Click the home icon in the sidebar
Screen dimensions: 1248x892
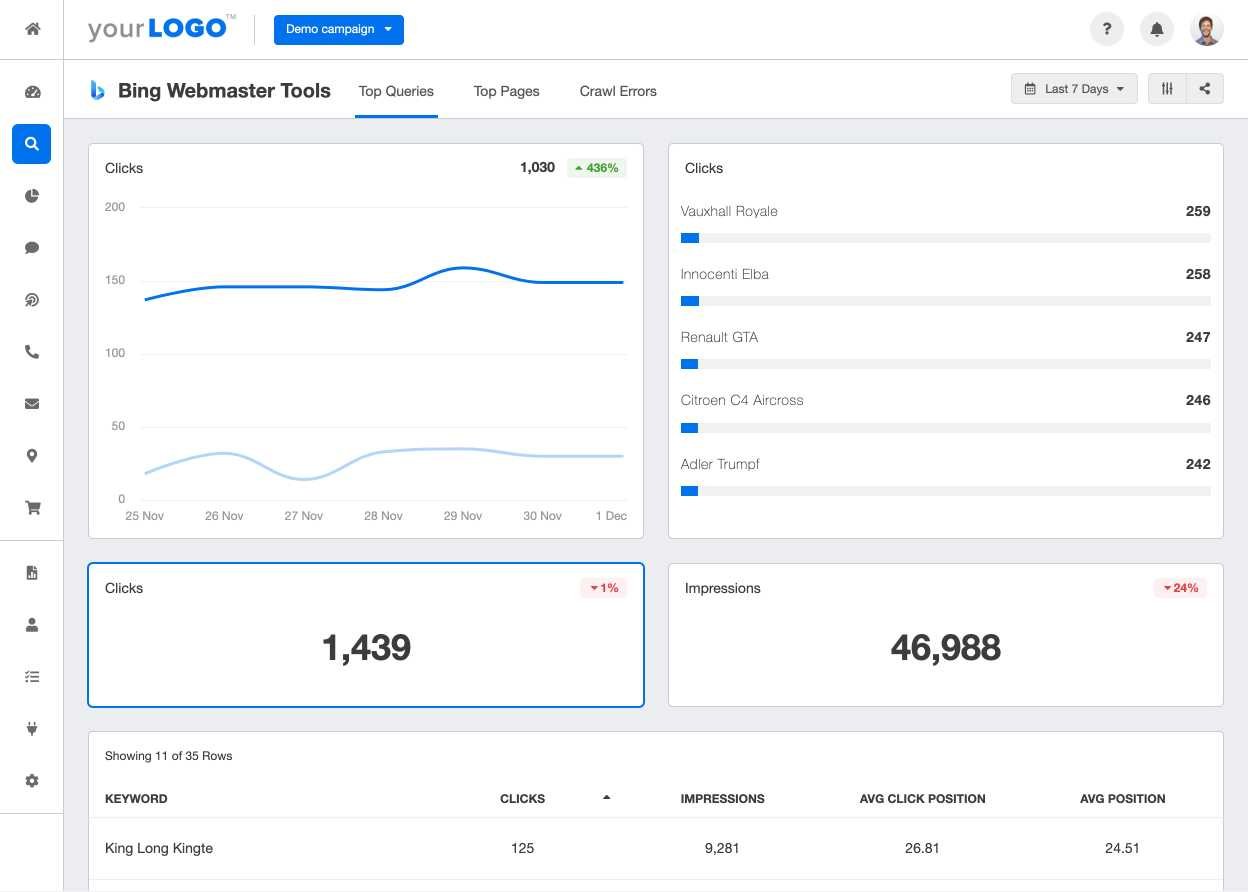[x=32, y=29]
